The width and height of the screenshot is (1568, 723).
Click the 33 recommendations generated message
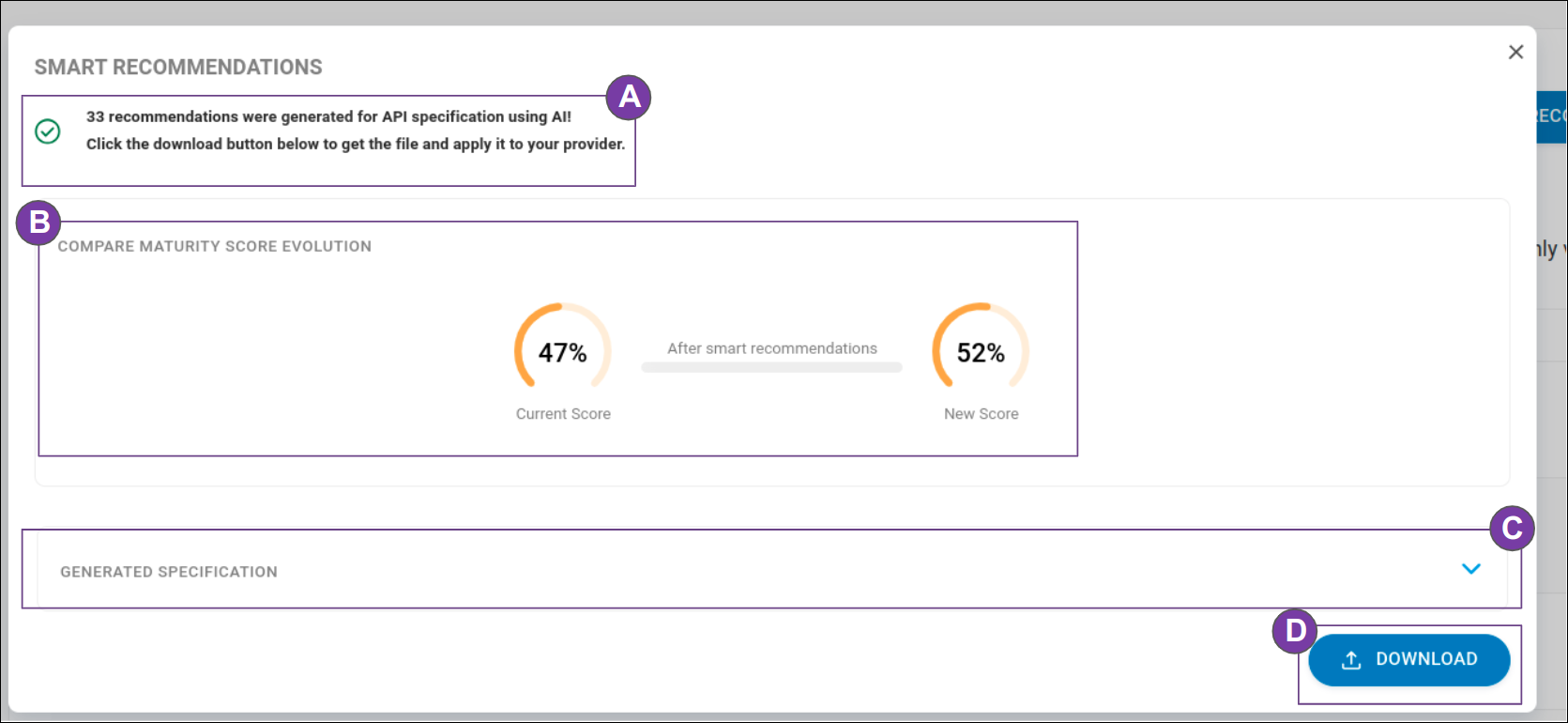click(328, 117)
